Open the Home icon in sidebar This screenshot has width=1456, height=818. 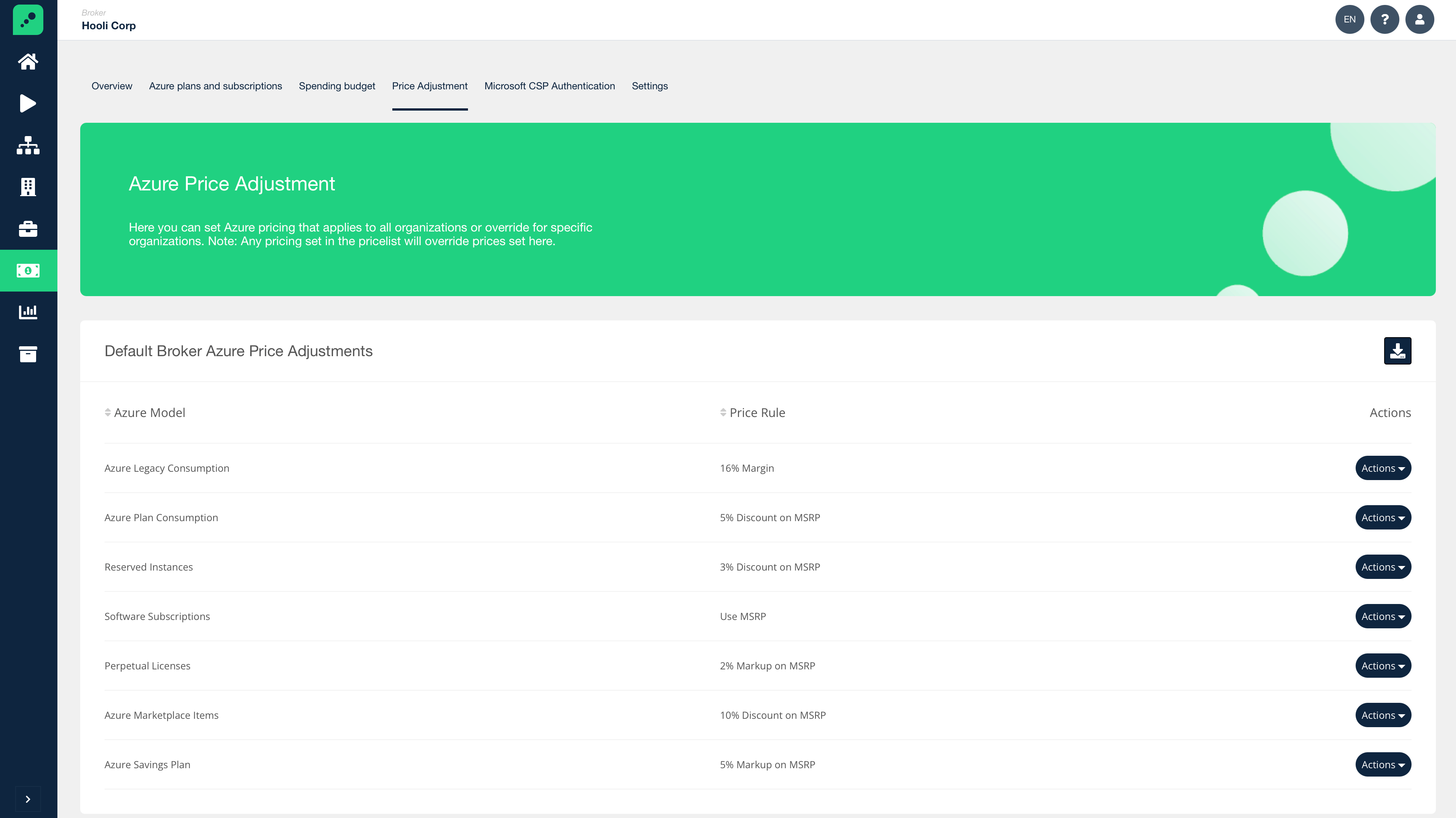point(28,62)
